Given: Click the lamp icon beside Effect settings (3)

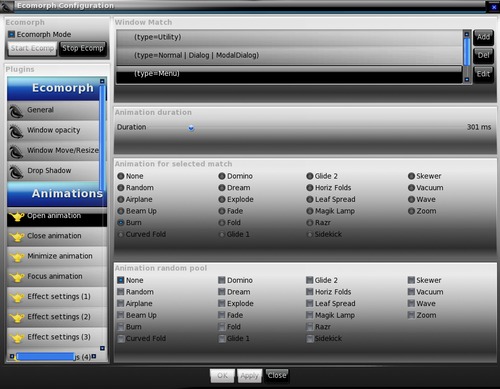Looking at the screenshot, I should point(17,338).
